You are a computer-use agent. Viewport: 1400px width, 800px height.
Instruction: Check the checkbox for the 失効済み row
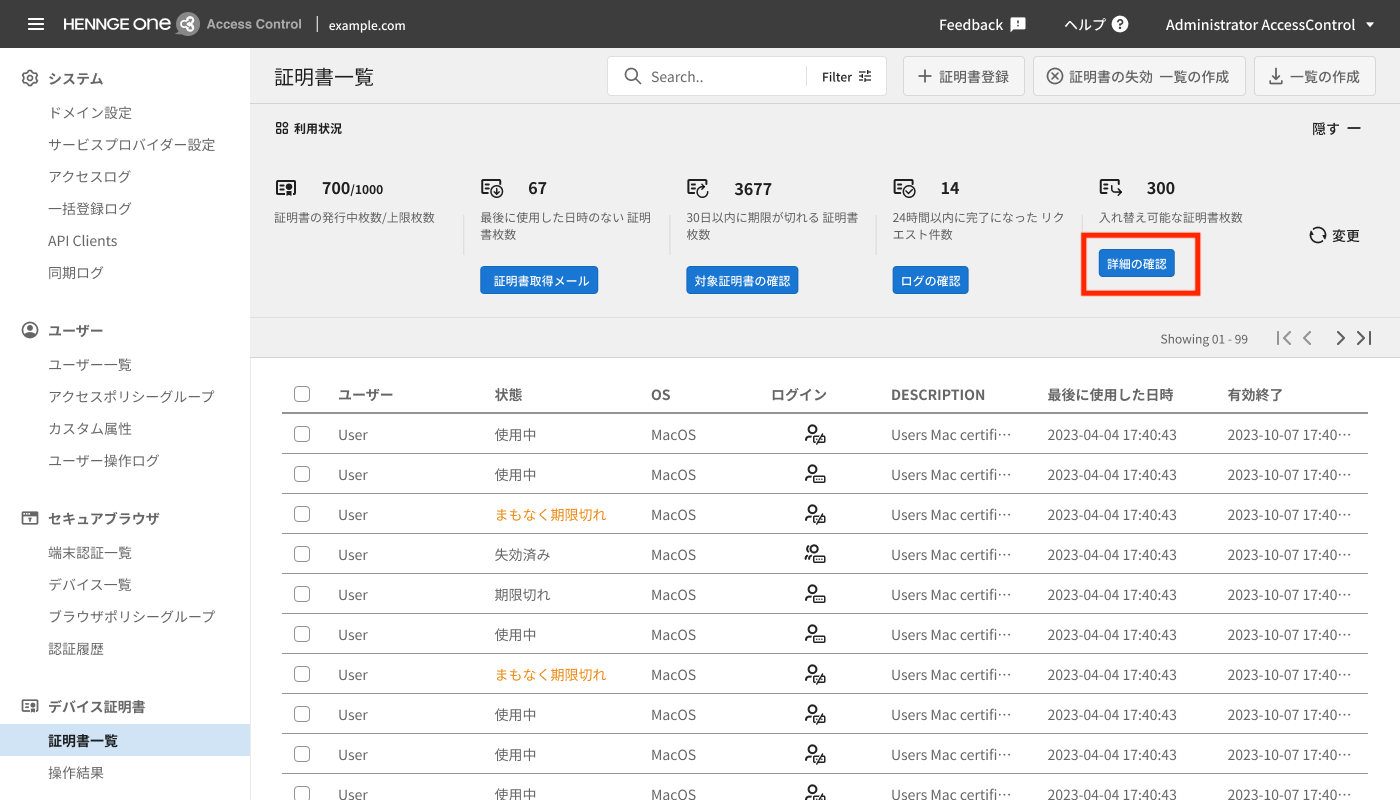click(302, 554)
